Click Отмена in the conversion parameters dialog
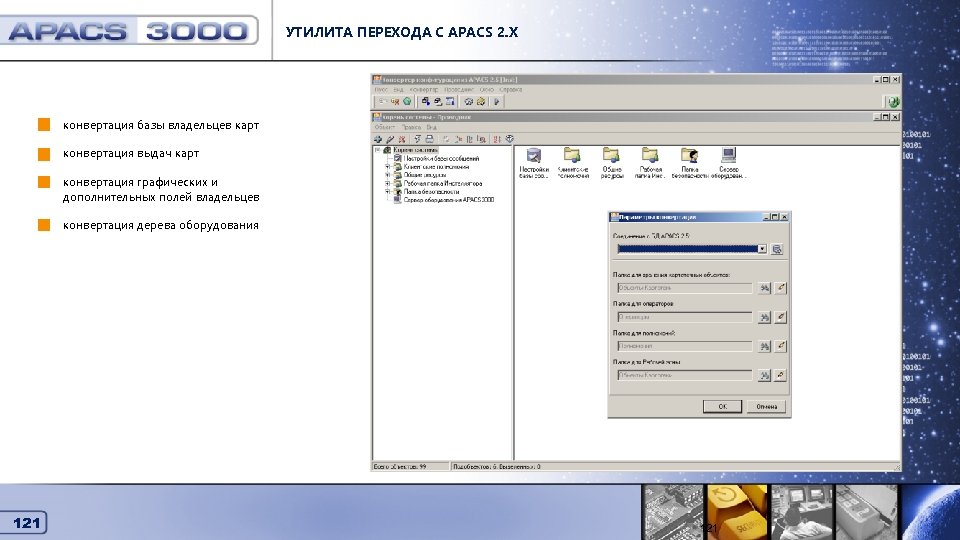Viewport: 960px width, 540px height. [x=767, y=407]
